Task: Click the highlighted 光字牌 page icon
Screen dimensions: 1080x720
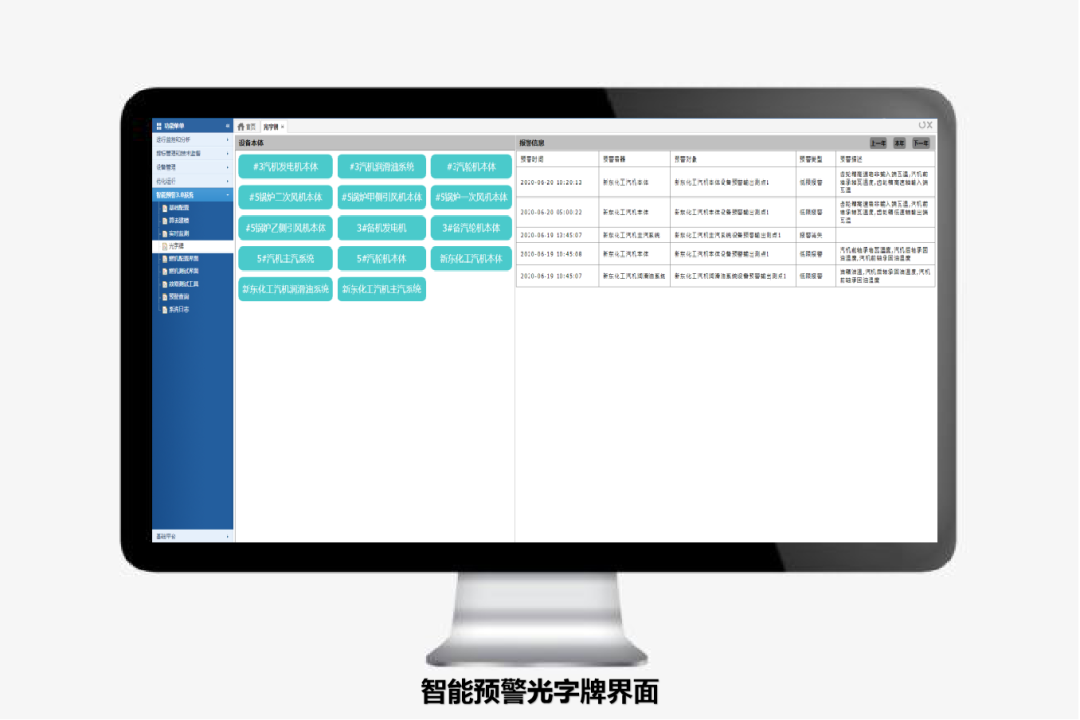Action: click(166, 244)
